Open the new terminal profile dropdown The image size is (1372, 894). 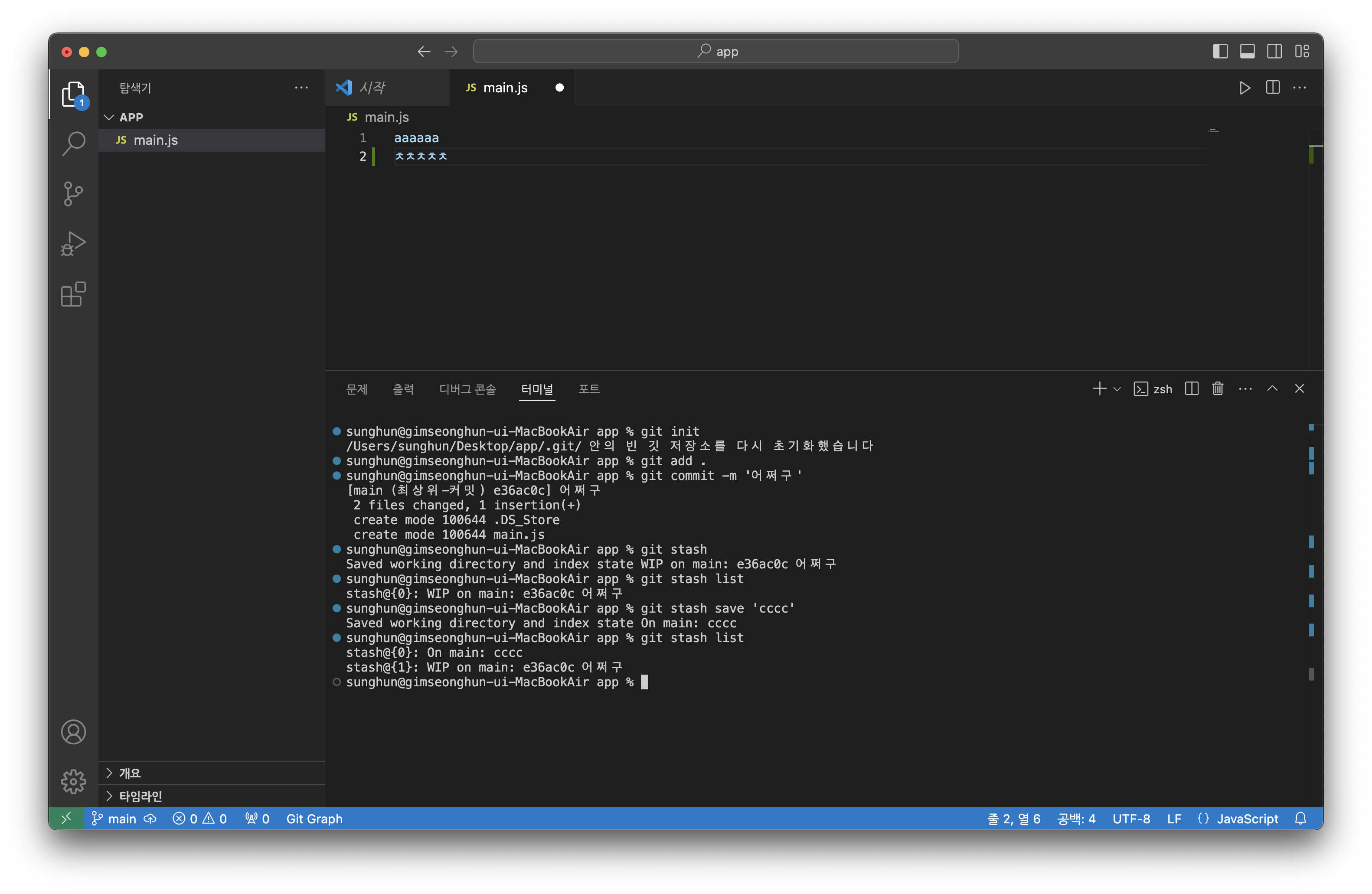click(1117, 389)
